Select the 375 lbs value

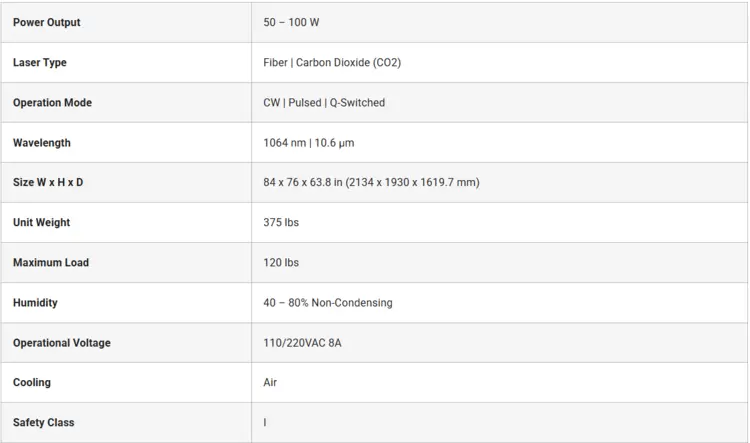click(x=281, y=222)
